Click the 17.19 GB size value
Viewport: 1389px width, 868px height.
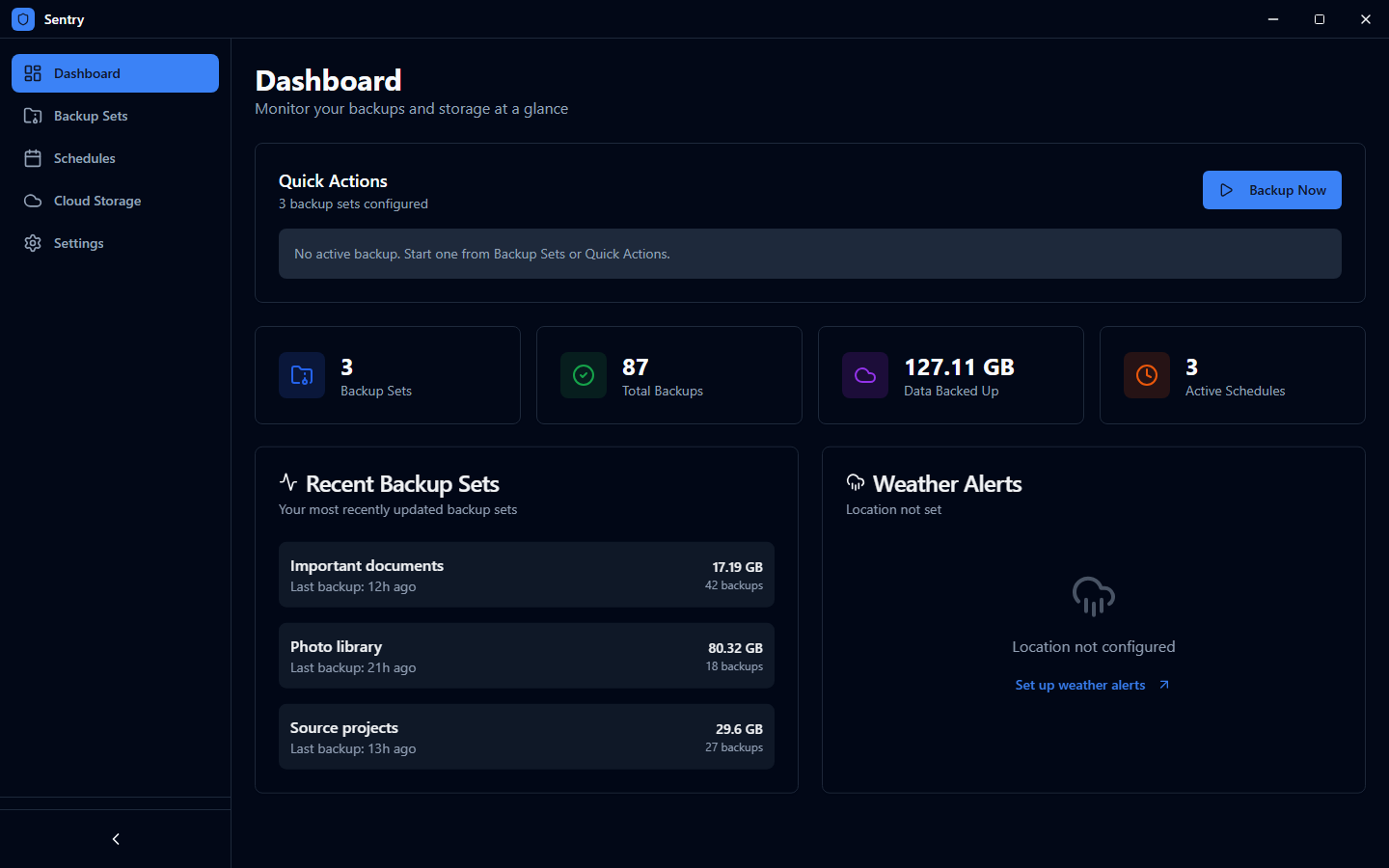coord(737,567)
